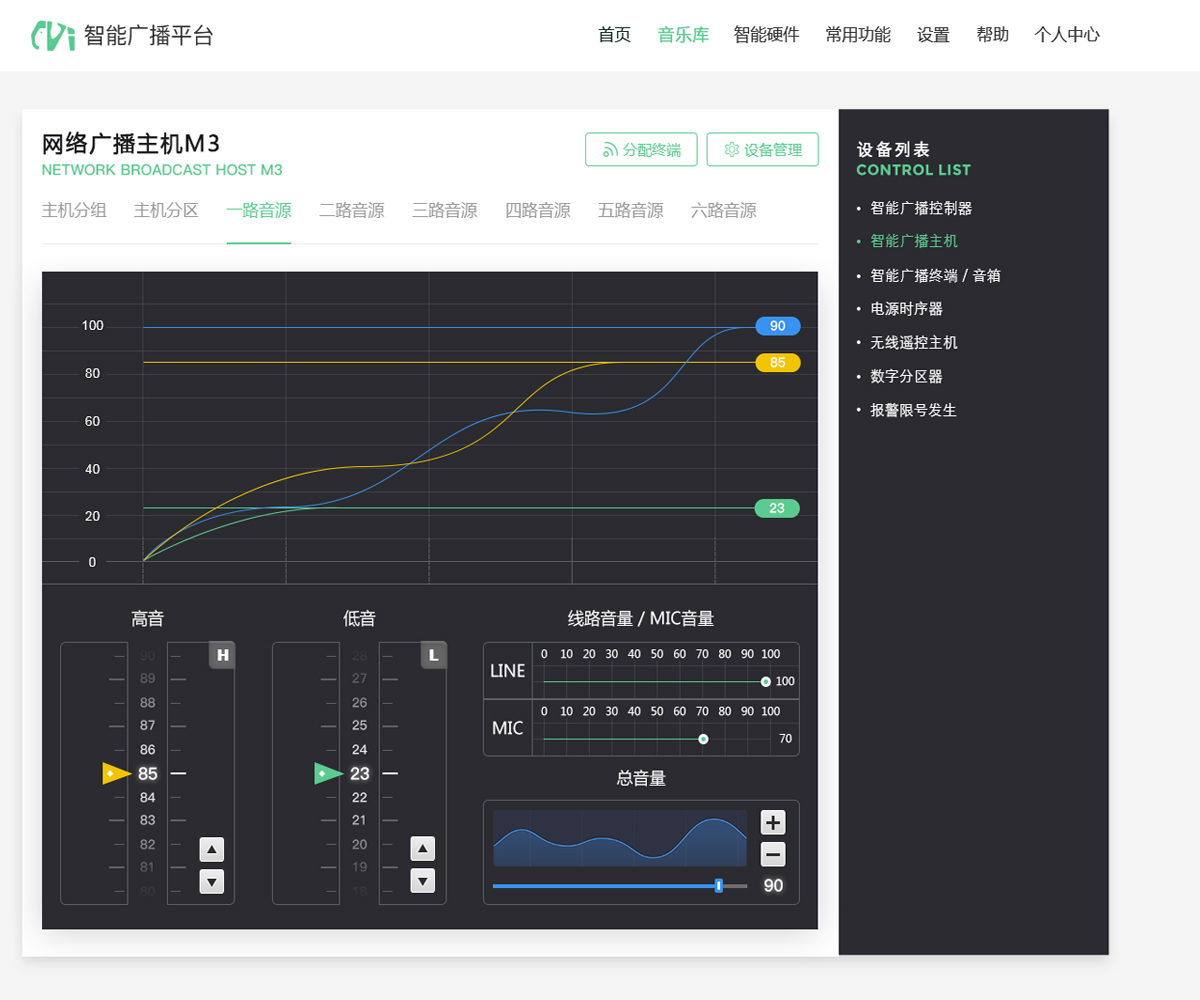Select treble value 84 on scale
This screenshot has width=1200, height=1000.
(x=148, y=797)
